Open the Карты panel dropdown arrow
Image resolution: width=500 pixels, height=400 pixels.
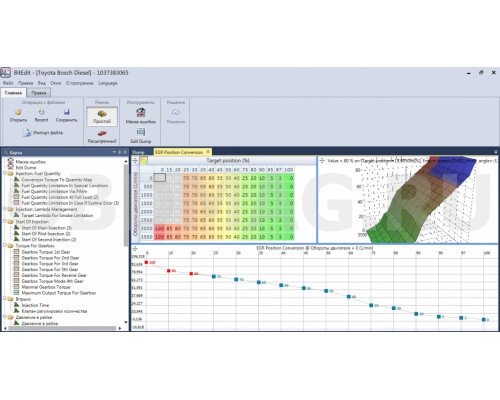[x=114, y=152]
